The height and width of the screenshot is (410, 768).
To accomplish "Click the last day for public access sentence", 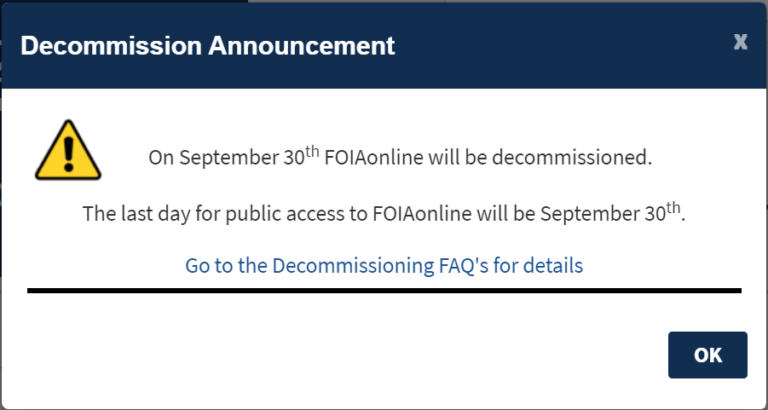I will click(x=384, y=213).
